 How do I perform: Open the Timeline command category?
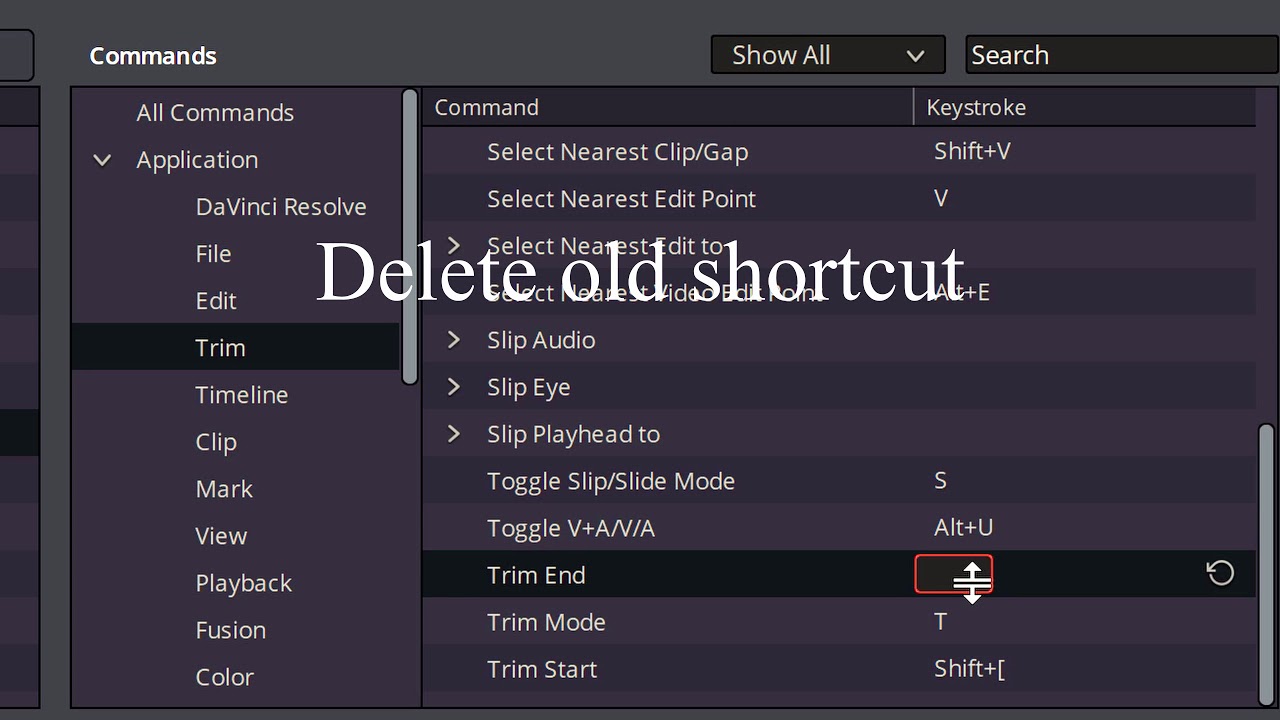242,395
